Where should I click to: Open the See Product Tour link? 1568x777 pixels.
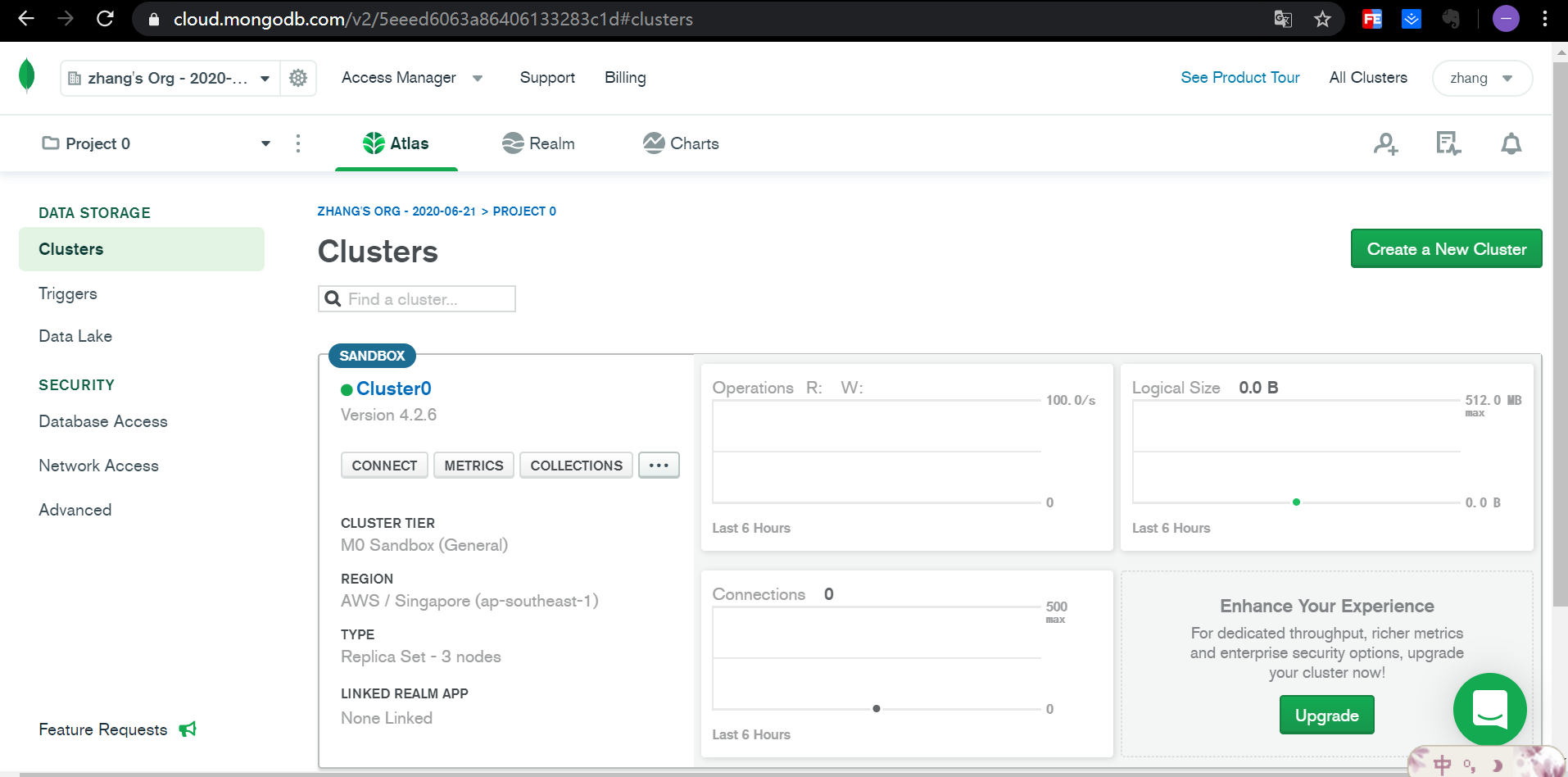tap(1240, 78)
